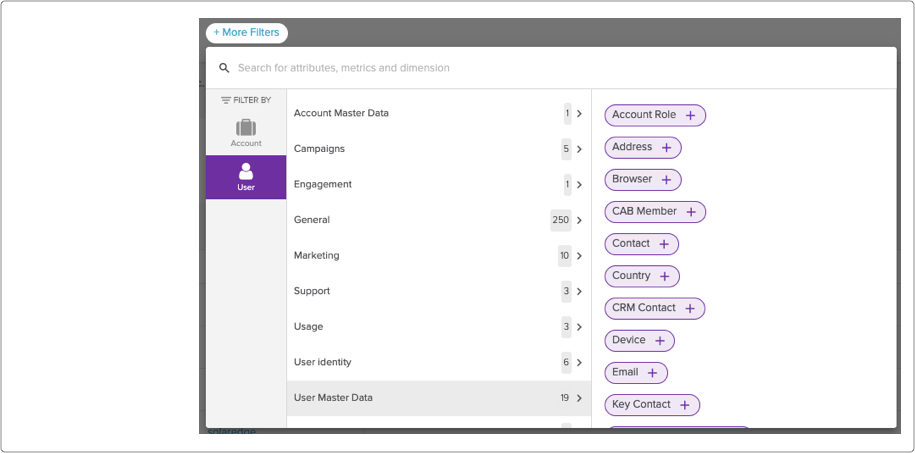Select the Account briefcase icon filter
Viewport: 915px width, 453px height.
[246, 127]
